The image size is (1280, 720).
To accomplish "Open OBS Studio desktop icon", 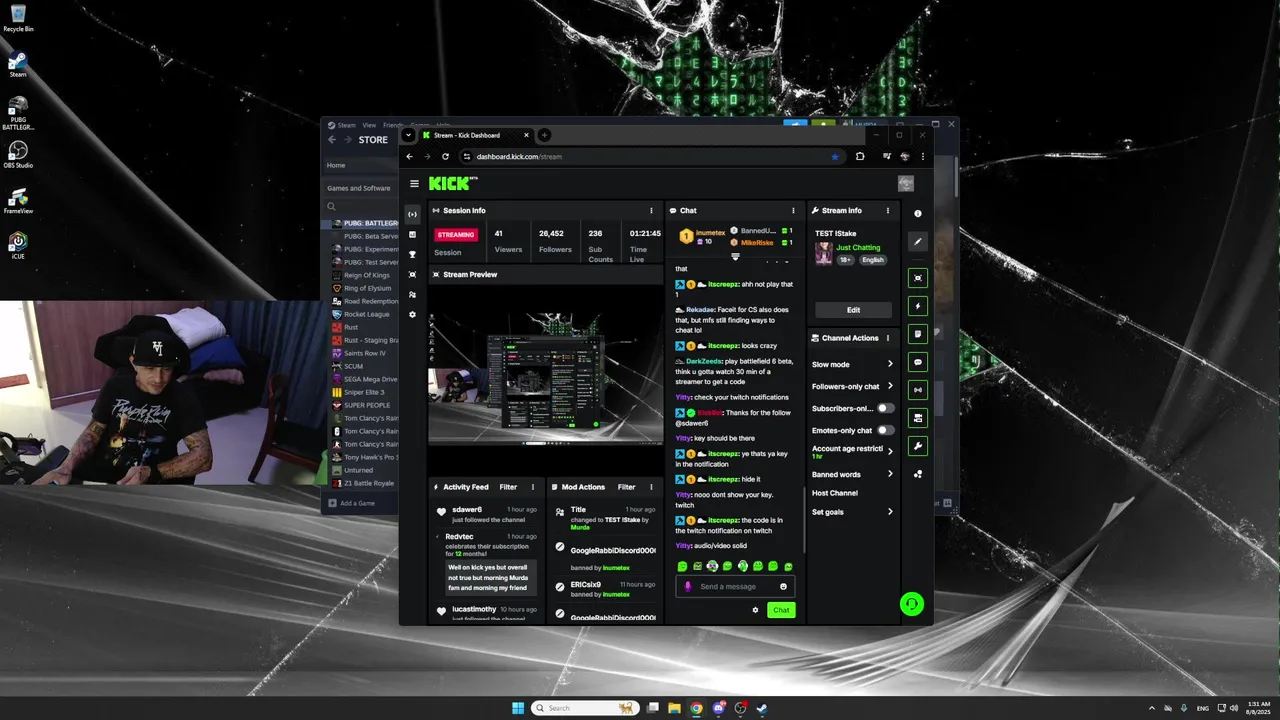I will click(18, 155).
